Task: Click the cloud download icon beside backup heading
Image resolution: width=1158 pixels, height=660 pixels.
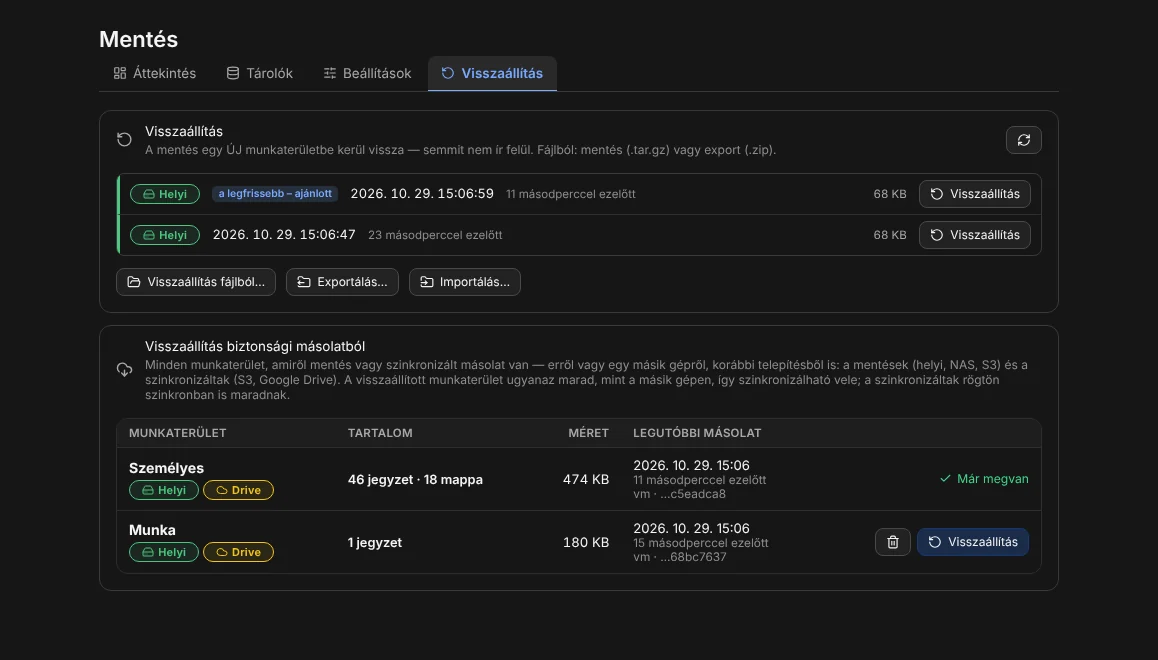Action: coord(124,370)
